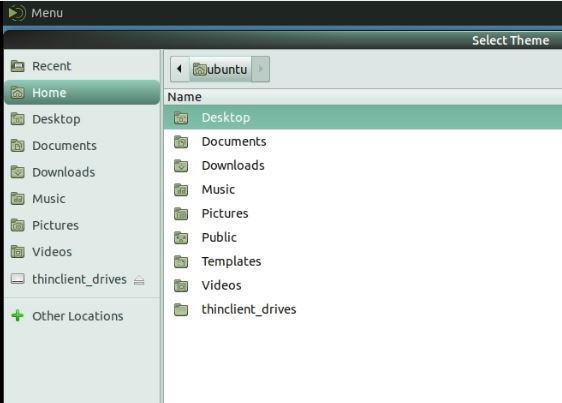Sort by the Name column header
This screenshot has width=562, height=403.
click(x=363, y=97)
